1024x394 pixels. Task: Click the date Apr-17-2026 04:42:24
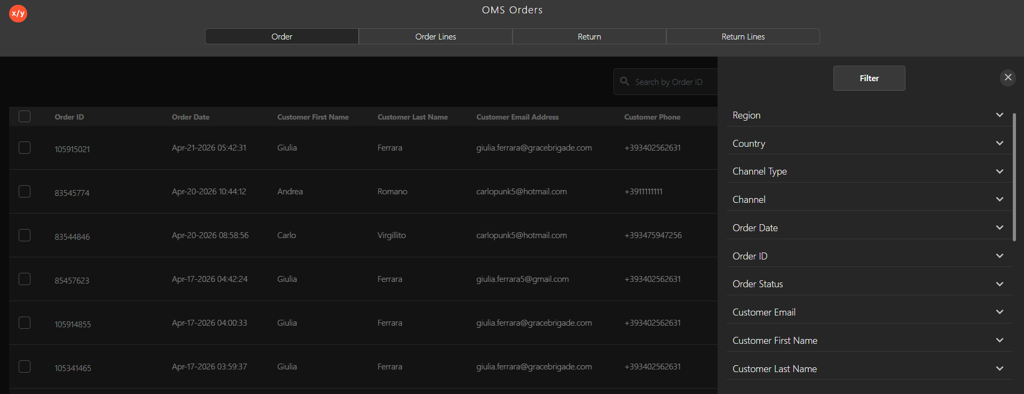coord(210,279)
